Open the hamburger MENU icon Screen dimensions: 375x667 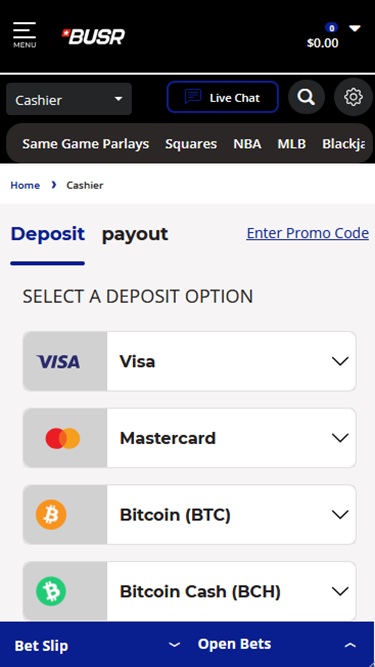(24, 35)
